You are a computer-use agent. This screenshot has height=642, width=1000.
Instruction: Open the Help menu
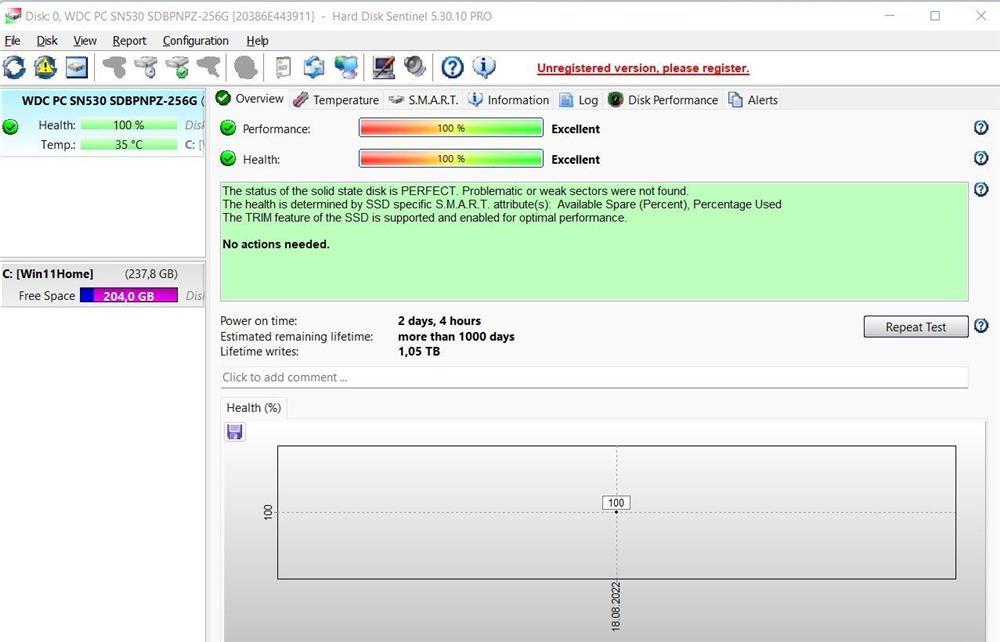(257, 41)
